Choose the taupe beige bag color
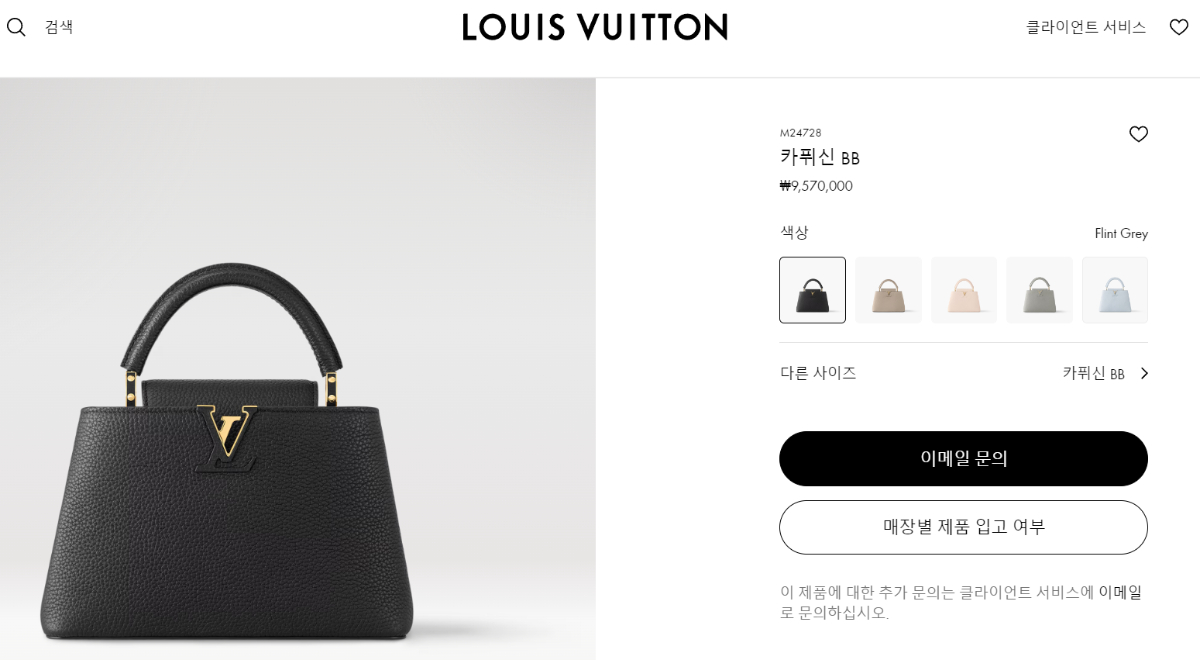The width and height of the screenshot is (1200, 660). pyautogui.click(x=888, y=290)
